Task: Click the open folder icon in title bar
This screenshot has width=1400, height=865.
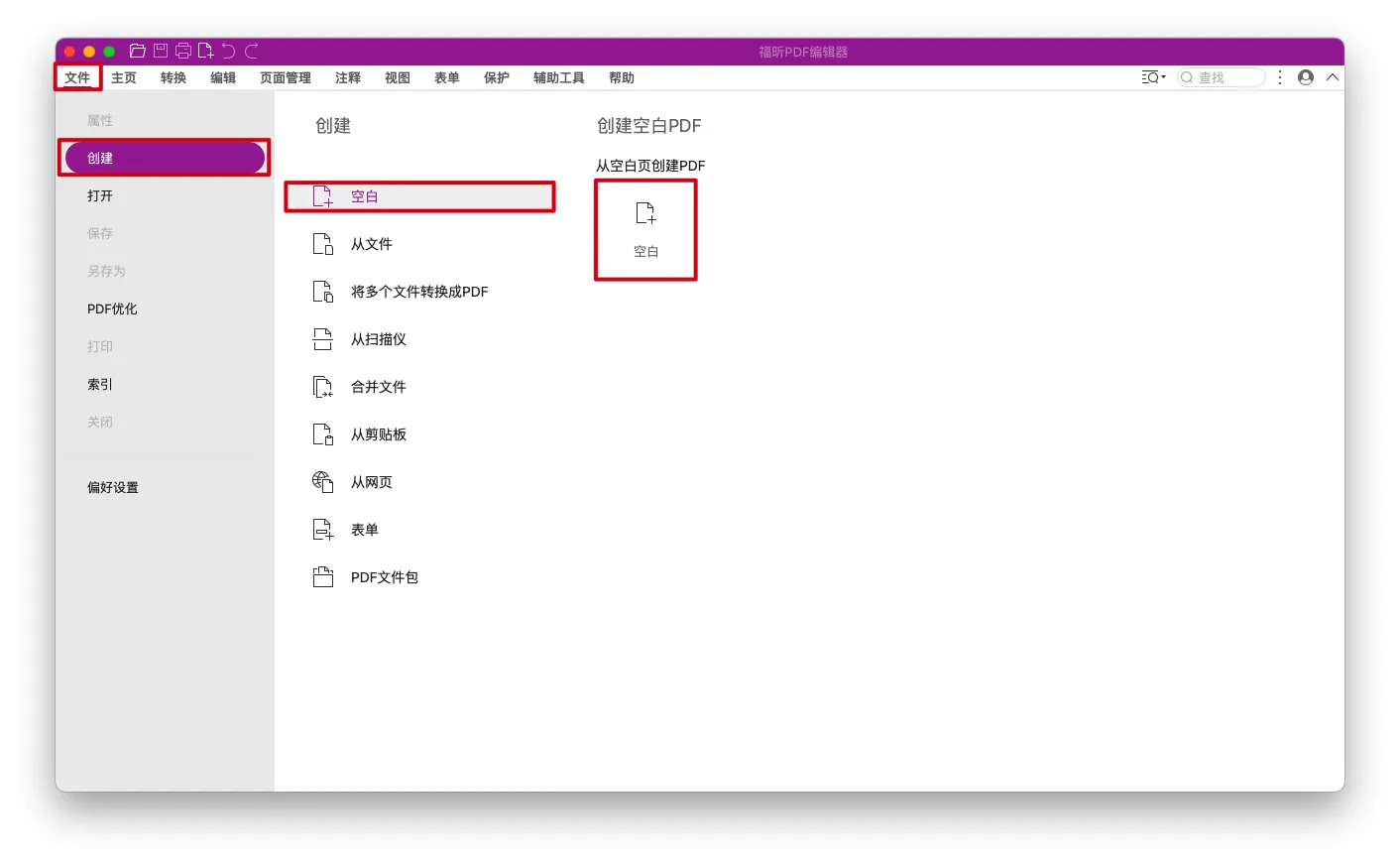Action: coord(138,51)
